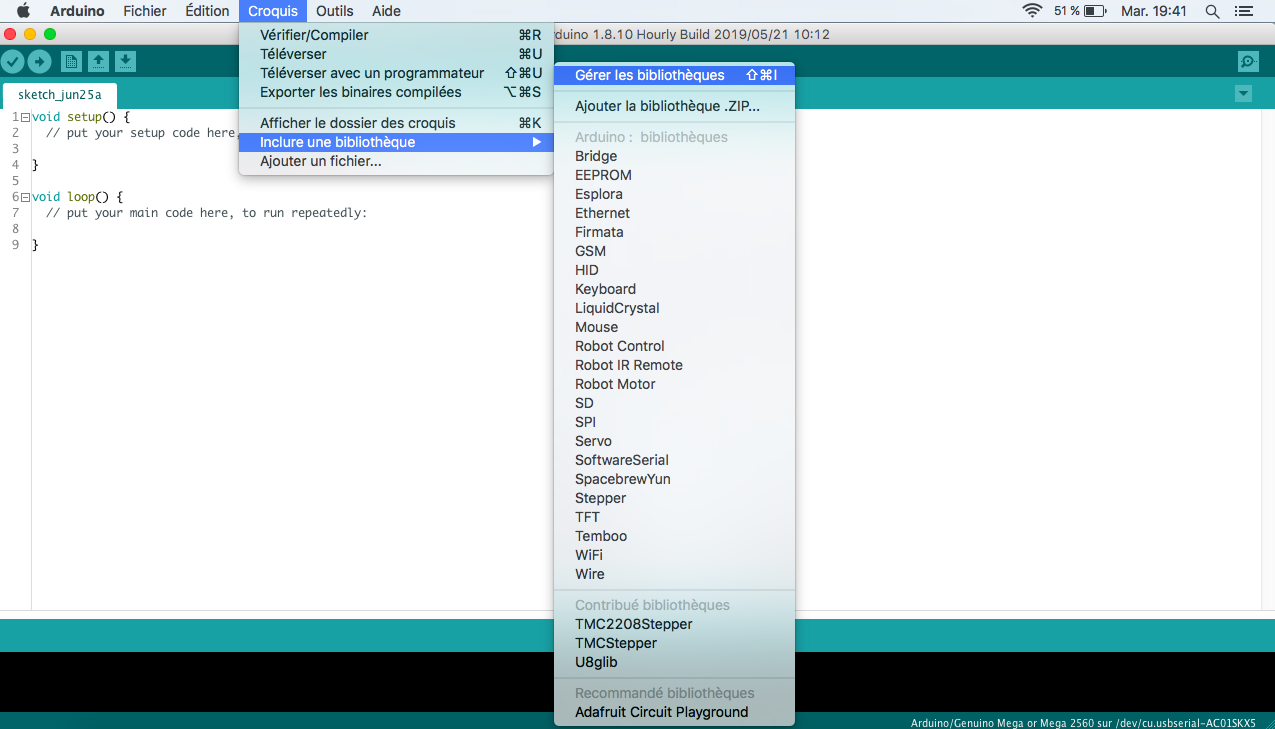Select Téléverser avec un programmateur
The width and height of the screenshot is (1275, 729).
[x=396, y=73]
